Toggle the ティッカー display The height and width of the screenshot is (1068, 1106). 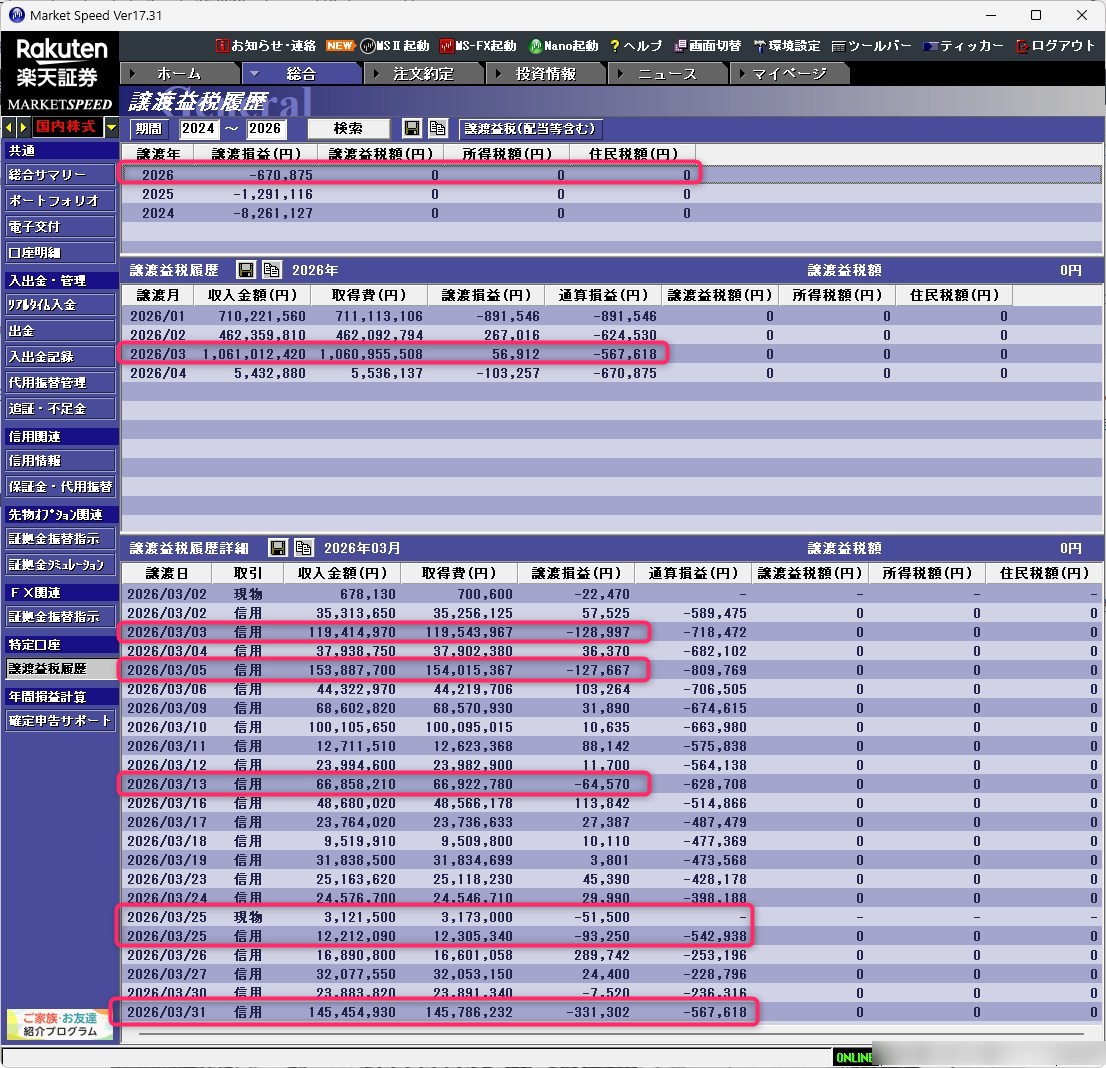point(963,46)
